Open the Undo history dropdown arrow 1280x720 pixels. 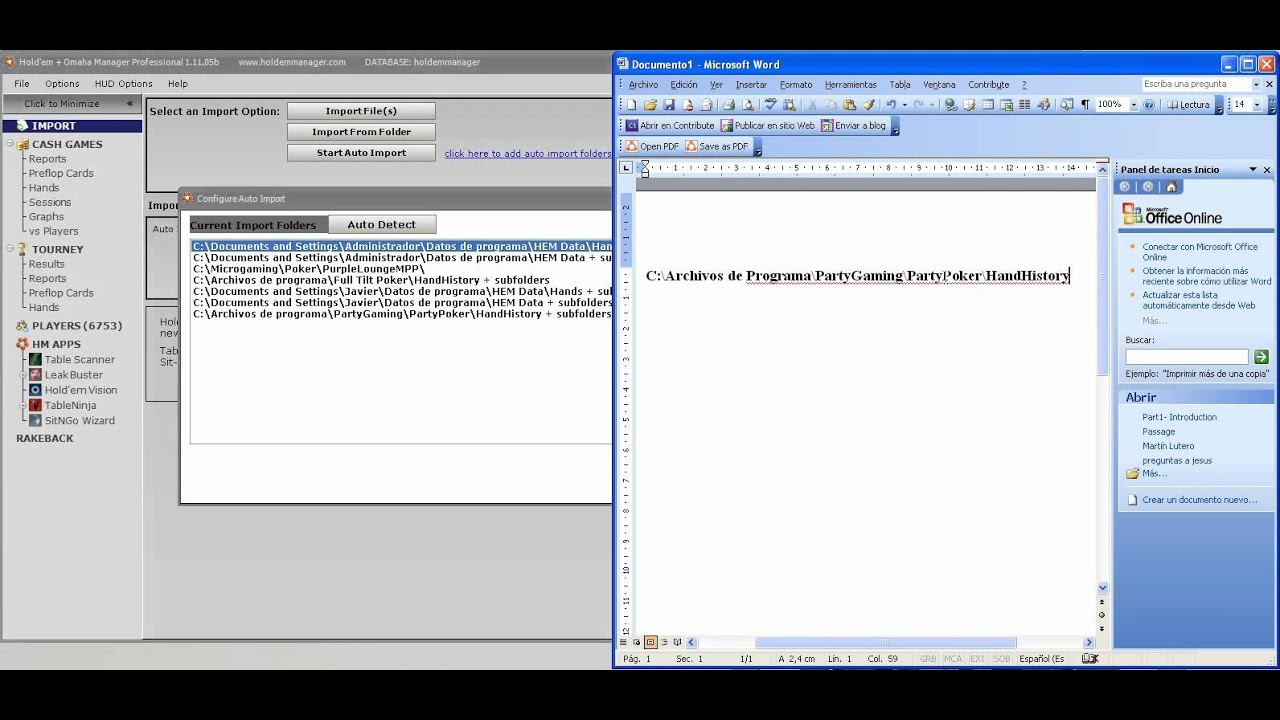pyautogui.click(x=905, y=104)
